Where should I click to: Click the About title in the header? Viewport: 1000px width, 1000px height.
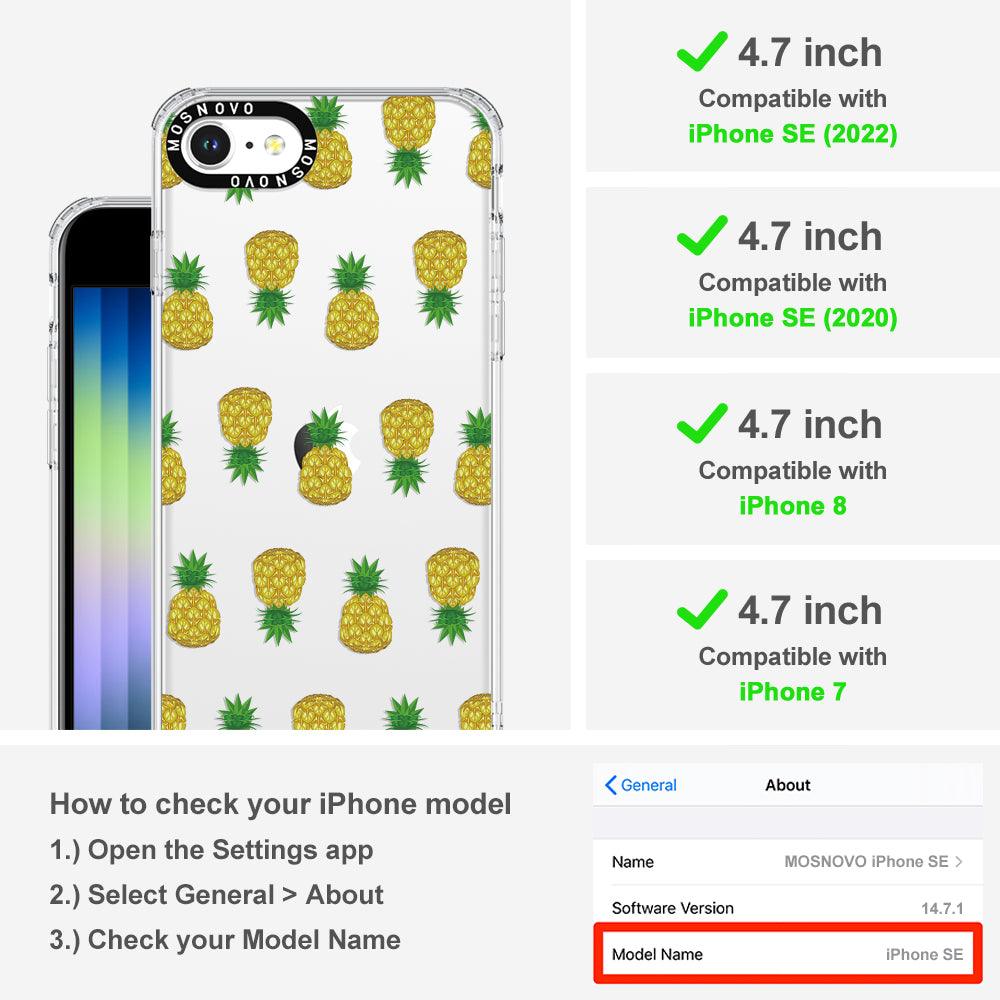point(788,785)
